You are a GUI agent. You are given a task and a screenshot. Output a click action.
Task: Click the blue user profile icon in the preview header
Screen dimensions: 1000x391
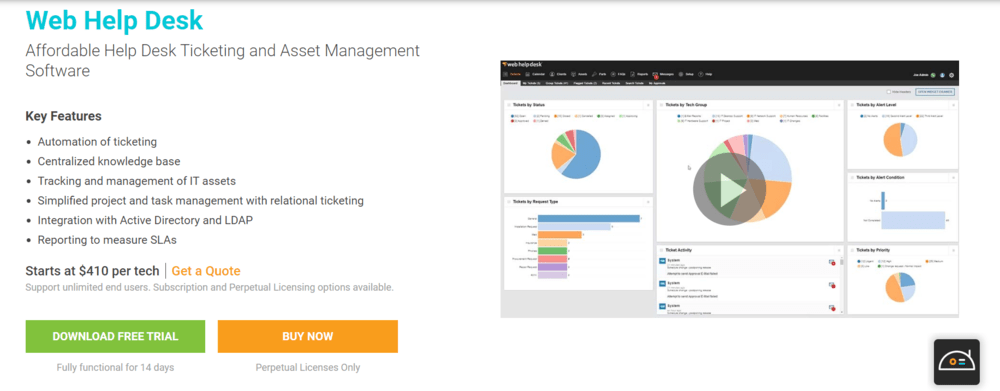point(943,75)
